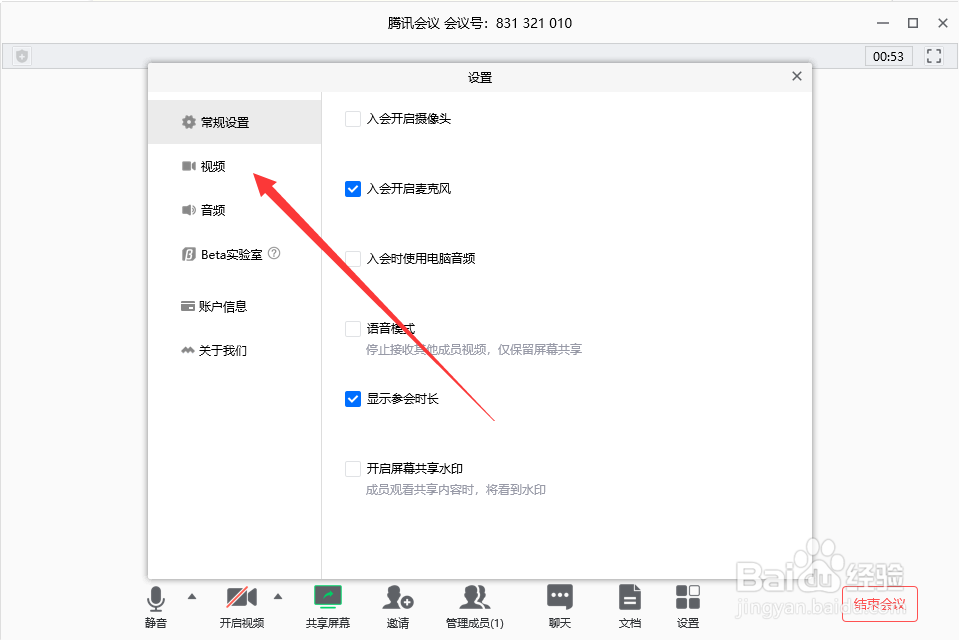Open 账户信息 account information
This screenshot has width=959, height=640.
pos(224,306)
